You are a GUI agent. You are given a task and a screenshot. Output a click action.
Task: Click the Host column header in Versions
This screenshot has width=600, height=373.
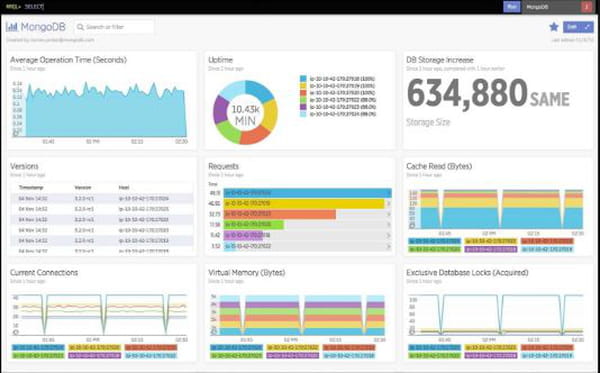(x=124, y=188)
